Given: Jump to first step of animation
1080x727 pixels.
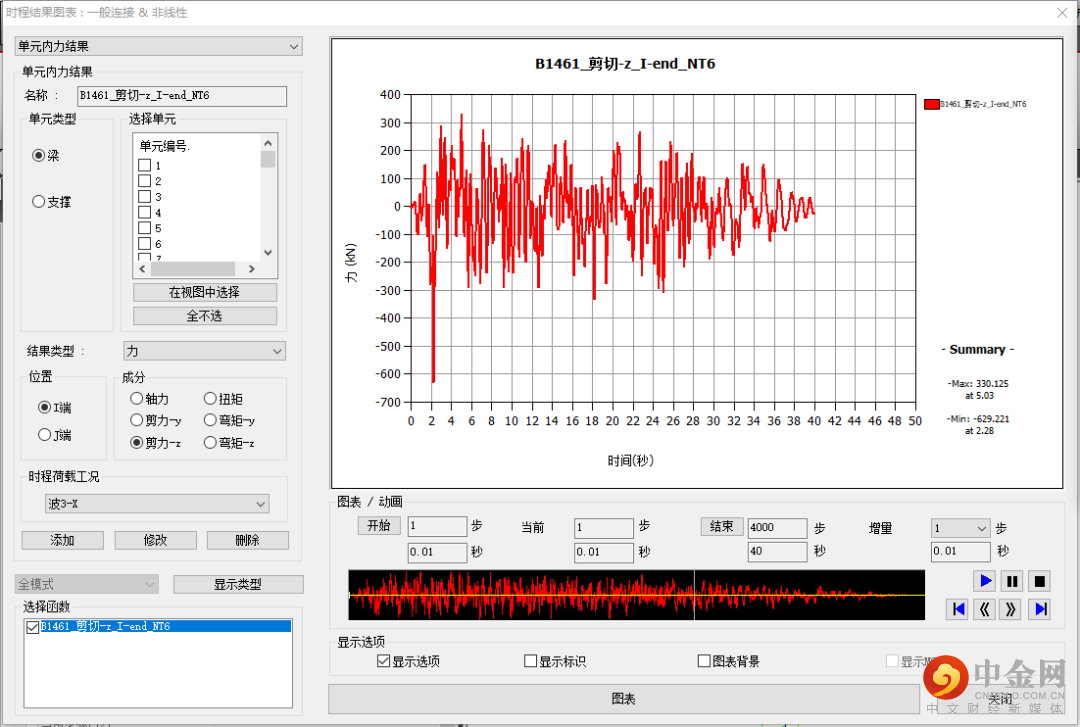Looking at the screenshot, I should (958, 609).
